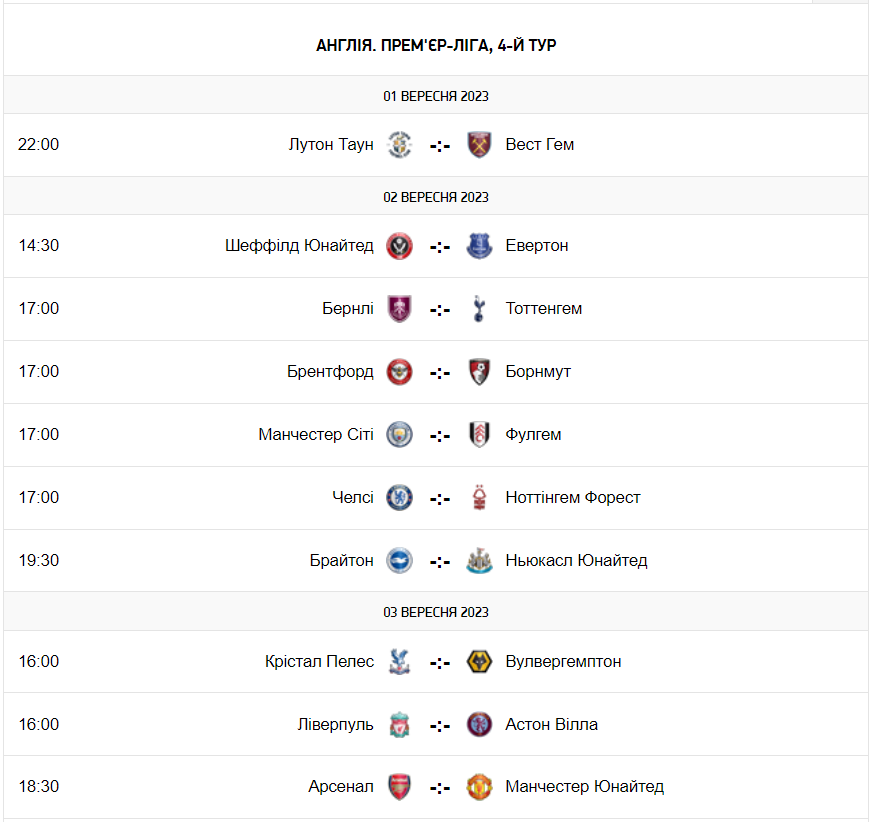The image size is (872, 822).
Task: Click the Luton Town club crest
Action: click(399, 145)
